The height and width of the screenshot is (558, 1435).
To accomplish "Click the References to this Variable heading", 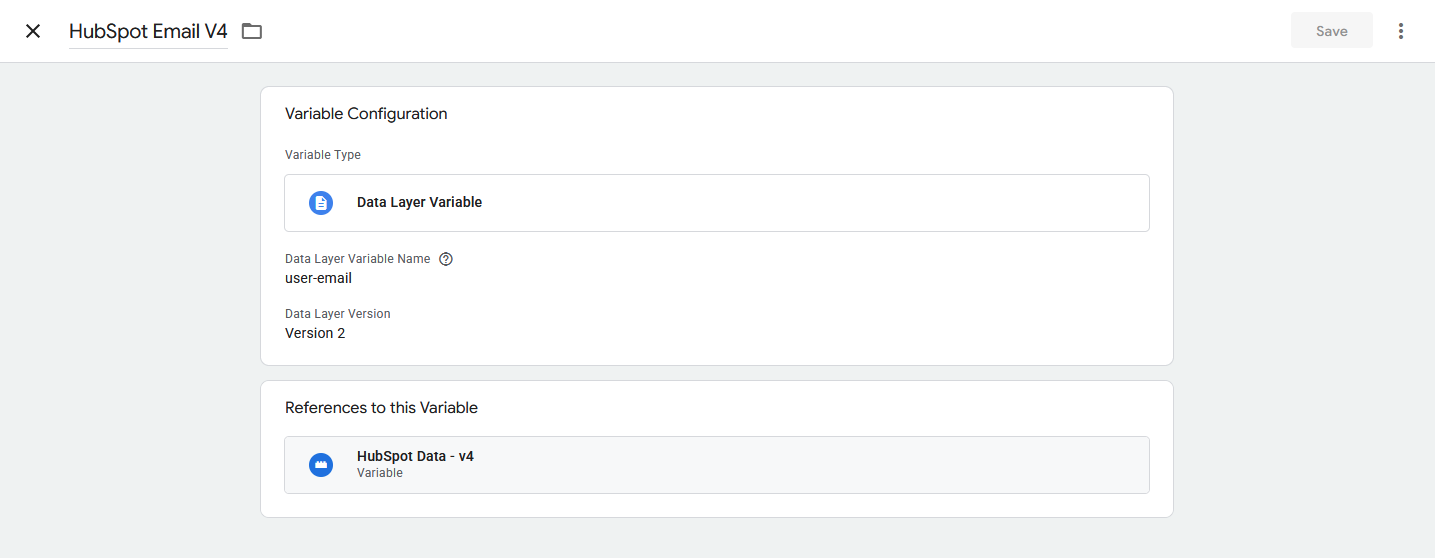I will tap(381, 408).
